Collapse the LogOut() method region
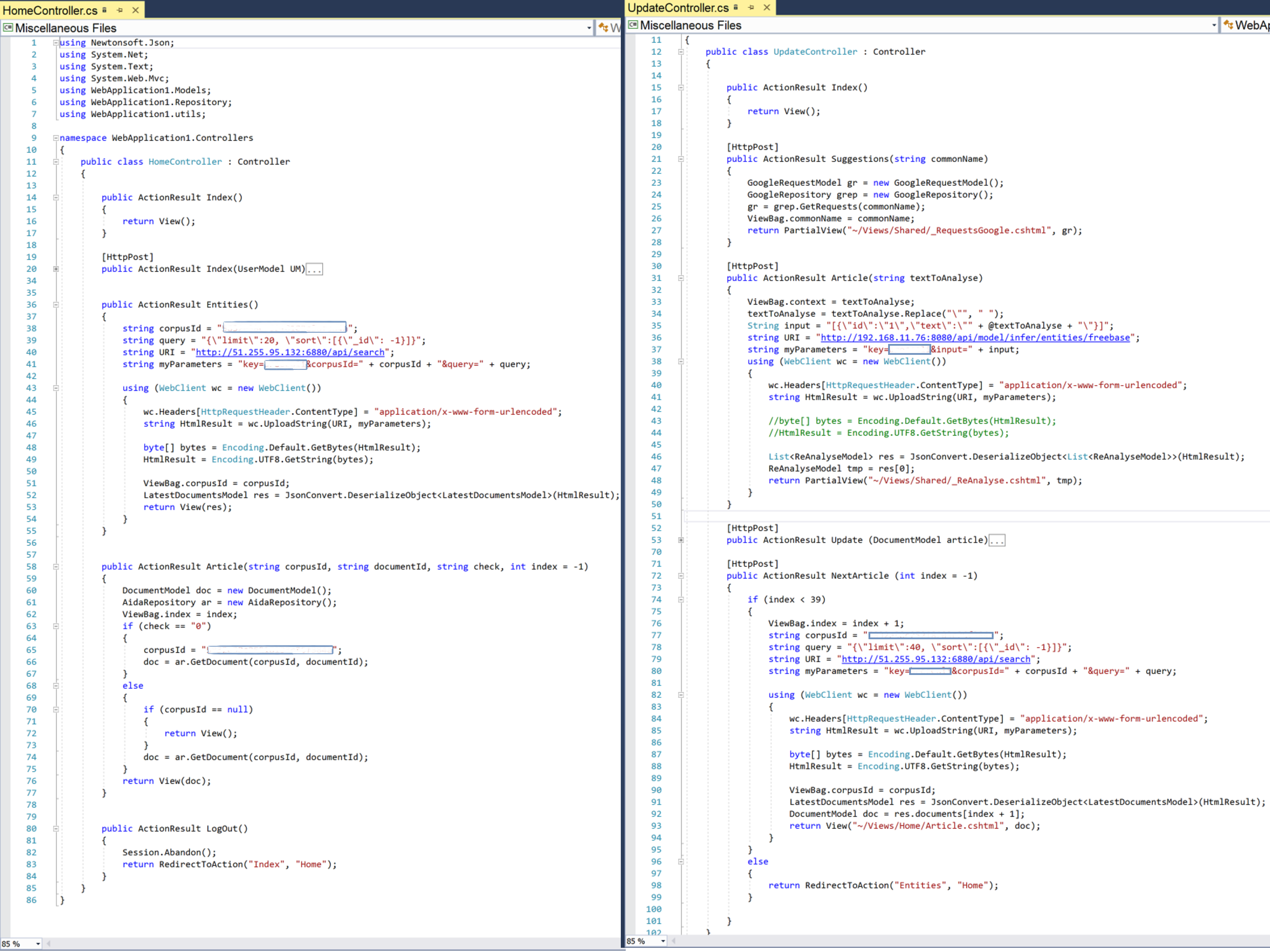The width and height of the screenshot is (1270, 952). click(x=56, y=829)
